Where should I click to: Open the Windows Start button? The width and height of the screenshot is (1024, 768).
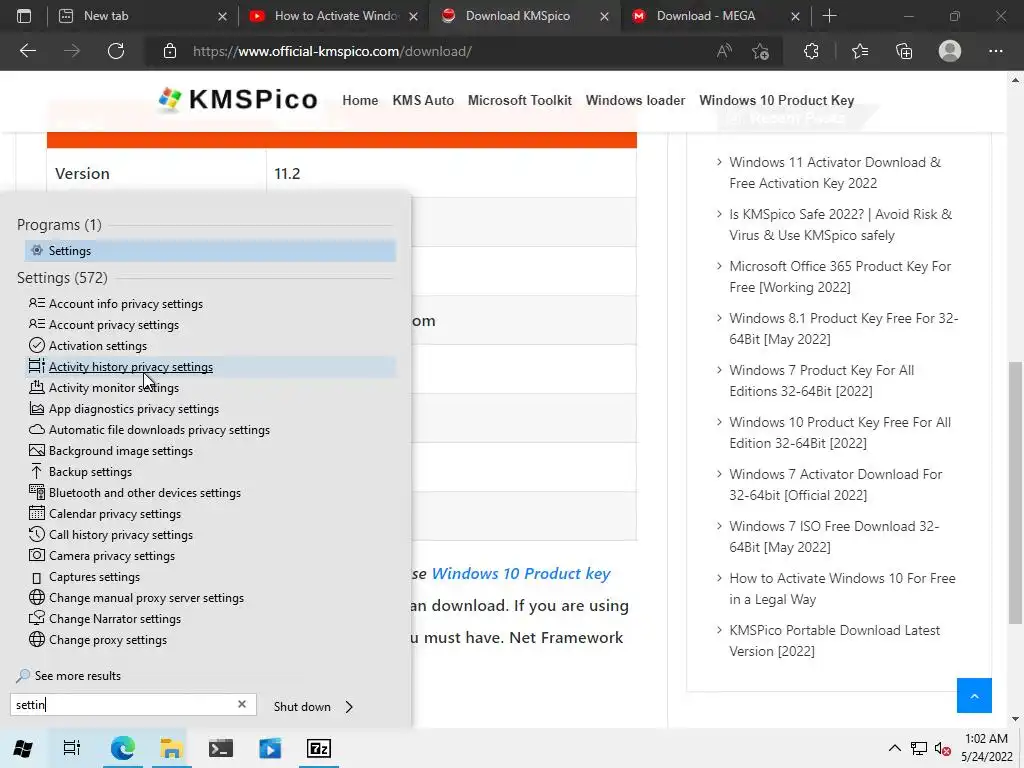[23, 748]
